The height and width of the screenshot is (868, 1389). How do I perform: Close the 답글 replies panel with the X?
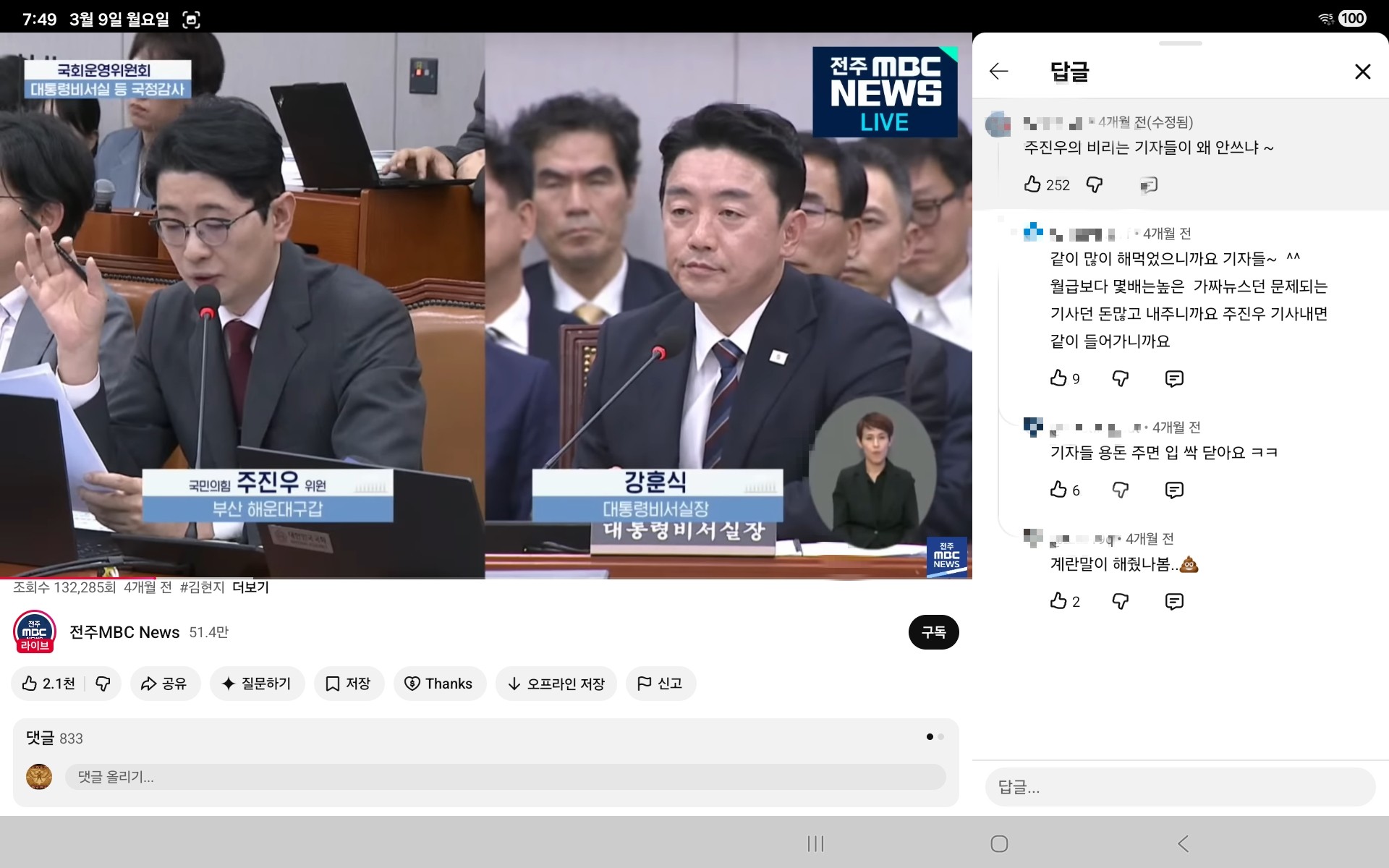click(x=1363, y=71)
